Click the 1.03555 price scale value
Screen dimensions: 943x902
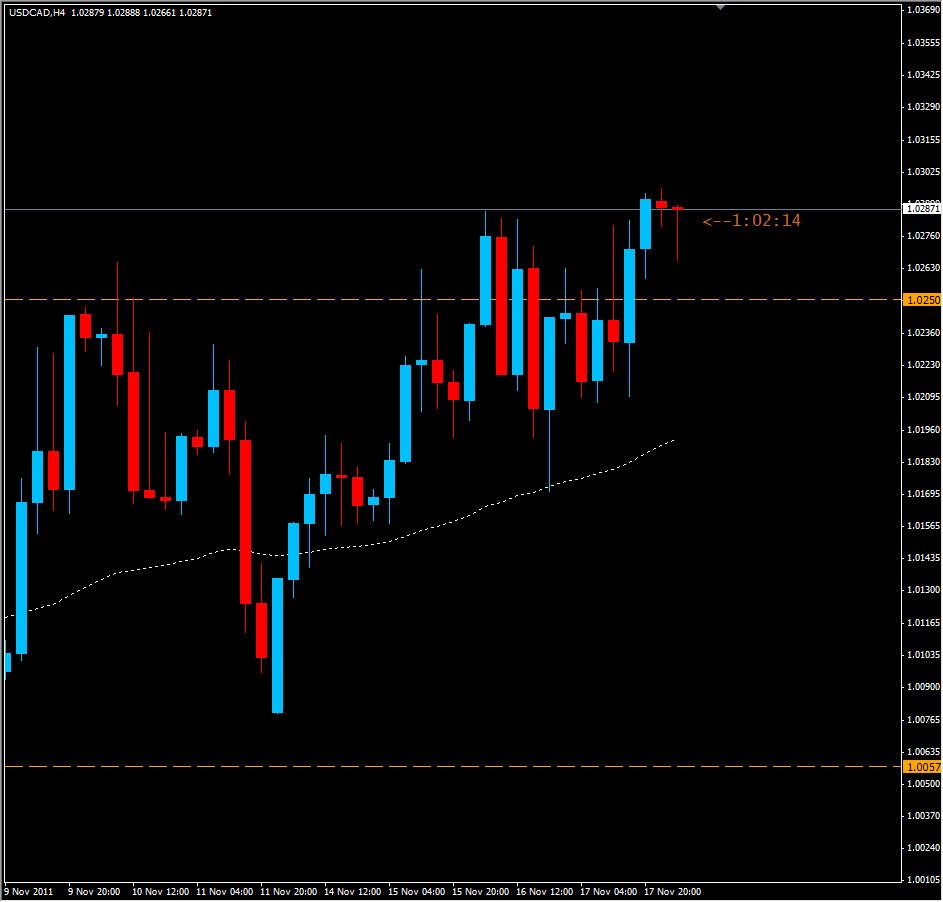point(923,43)
